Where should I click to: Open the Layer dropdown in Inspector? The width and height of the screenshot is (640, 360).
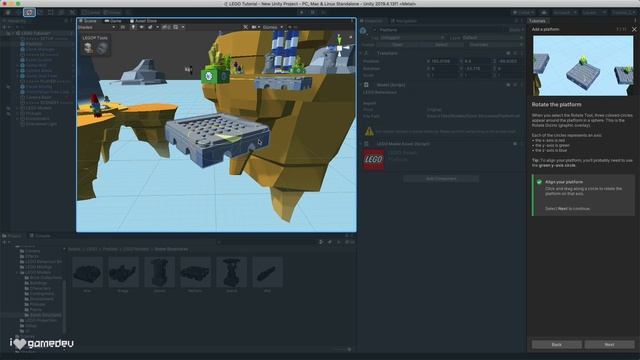(x=493, y=38)
